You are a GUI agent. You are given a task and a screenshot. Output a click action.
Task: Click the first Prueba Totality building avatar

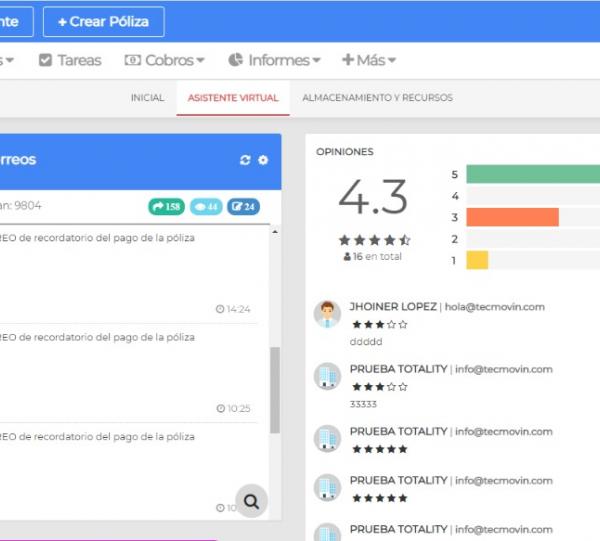327,376
